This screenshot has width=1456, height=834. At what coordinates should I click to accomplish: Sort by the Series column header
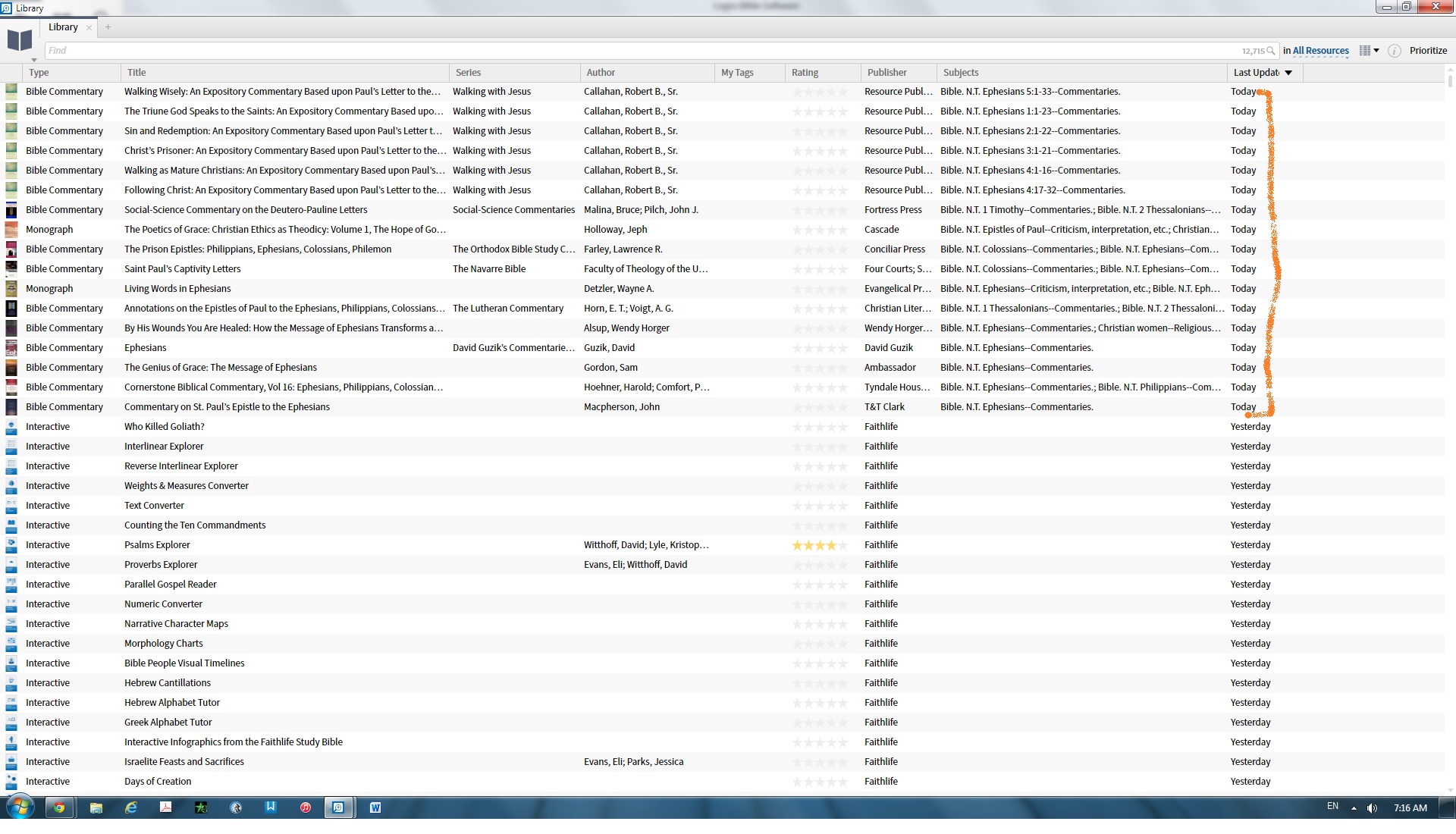coord(515,73)
